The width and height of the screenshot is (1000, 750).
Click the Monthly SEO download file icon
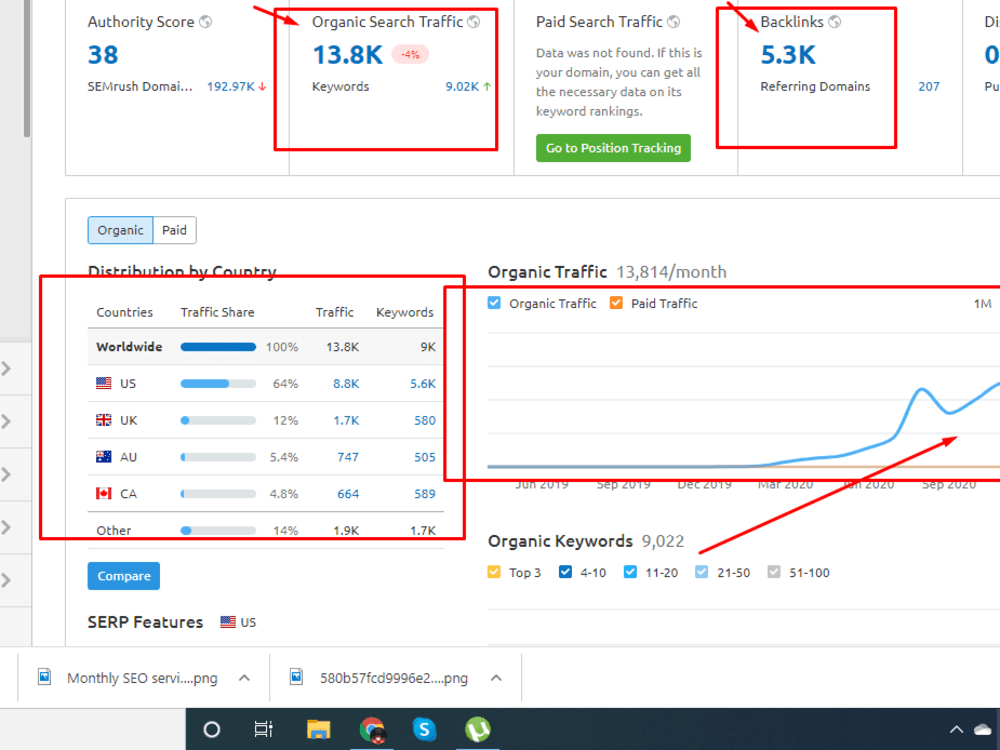click(45, 677)
